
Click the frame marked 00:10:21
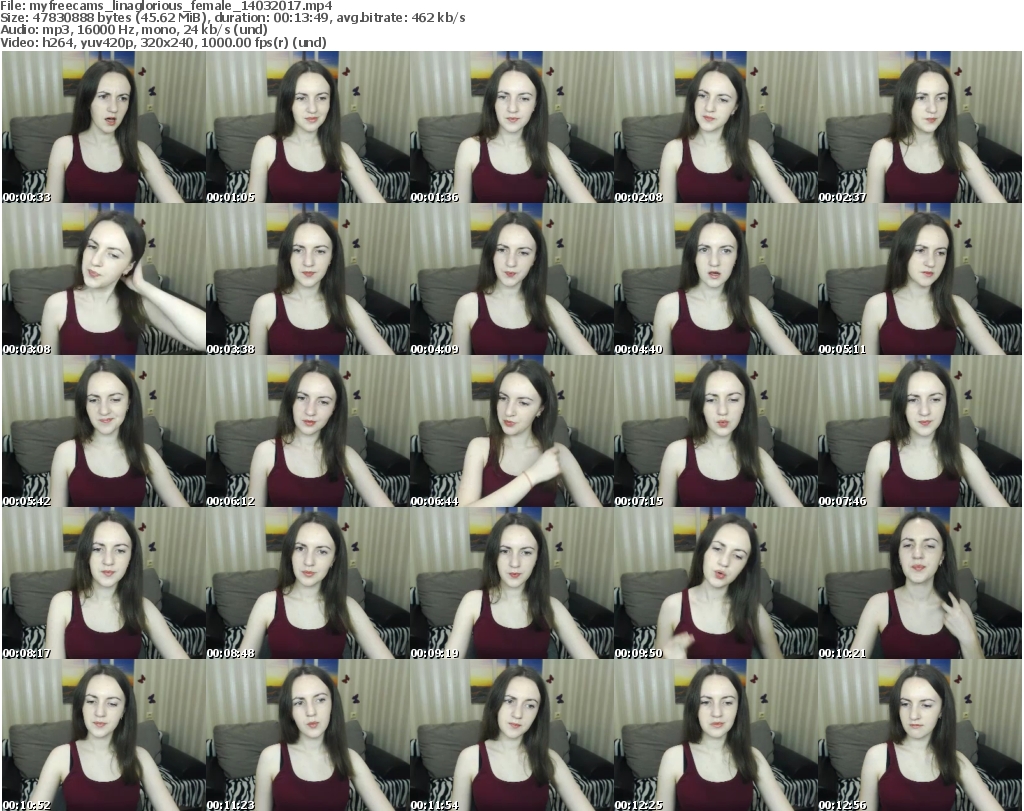(x=920, y=583)
